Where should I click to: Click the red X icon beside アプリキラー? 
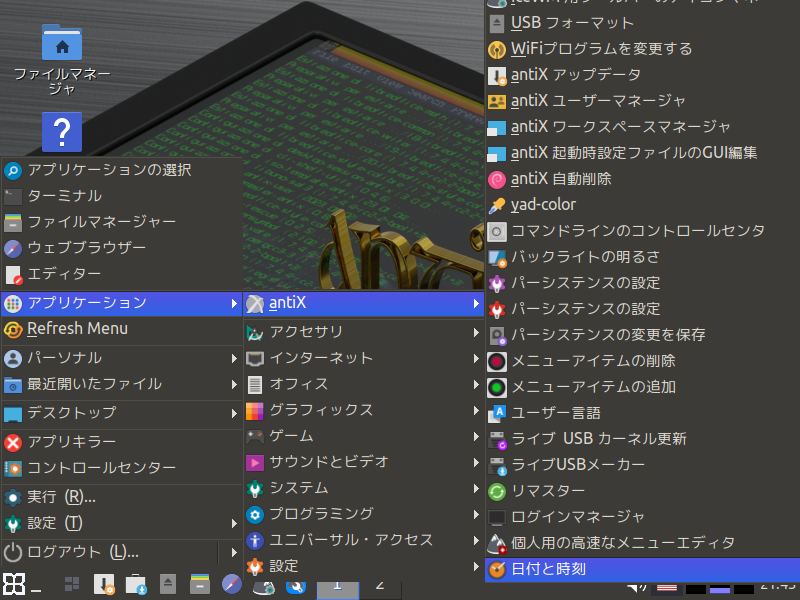(x=13, y=442)
